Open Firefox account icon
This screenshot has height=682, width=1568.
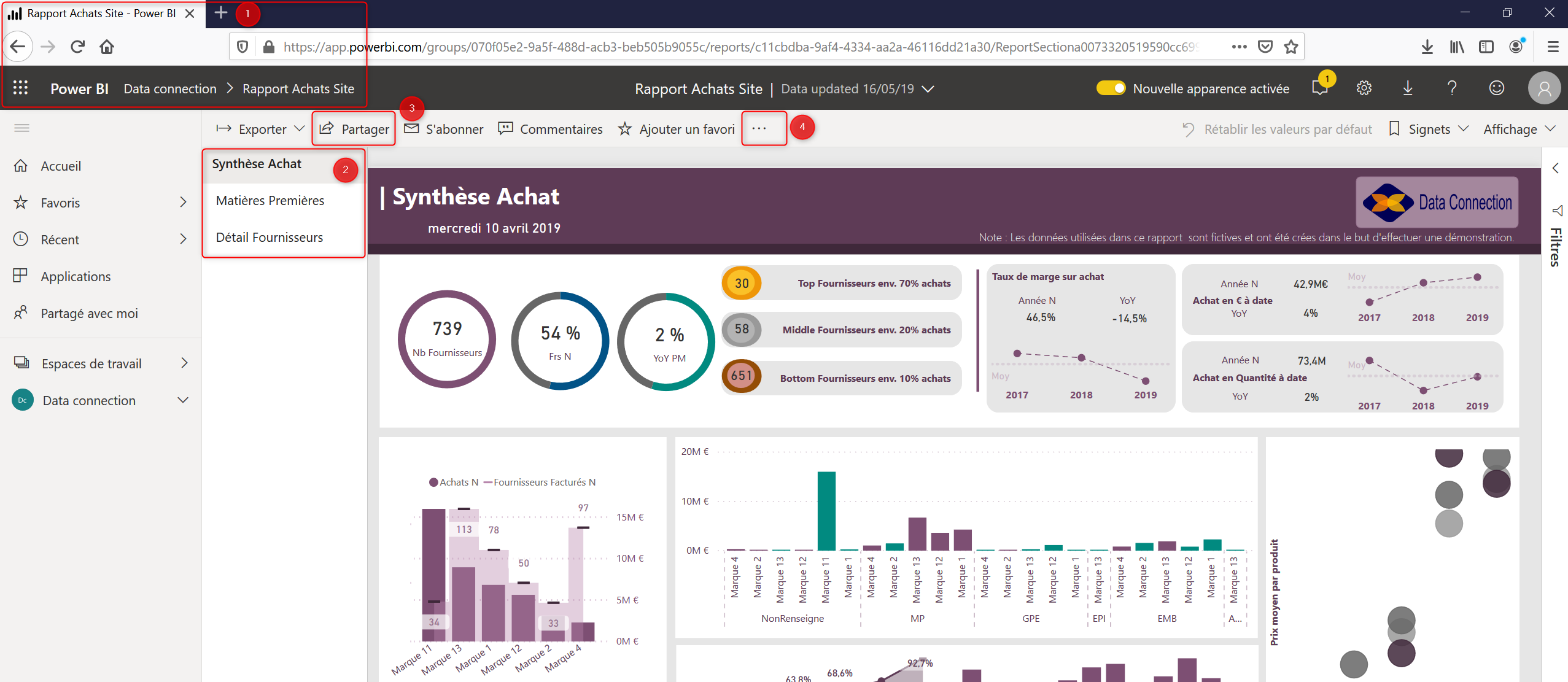click(x=1516, y=47)
